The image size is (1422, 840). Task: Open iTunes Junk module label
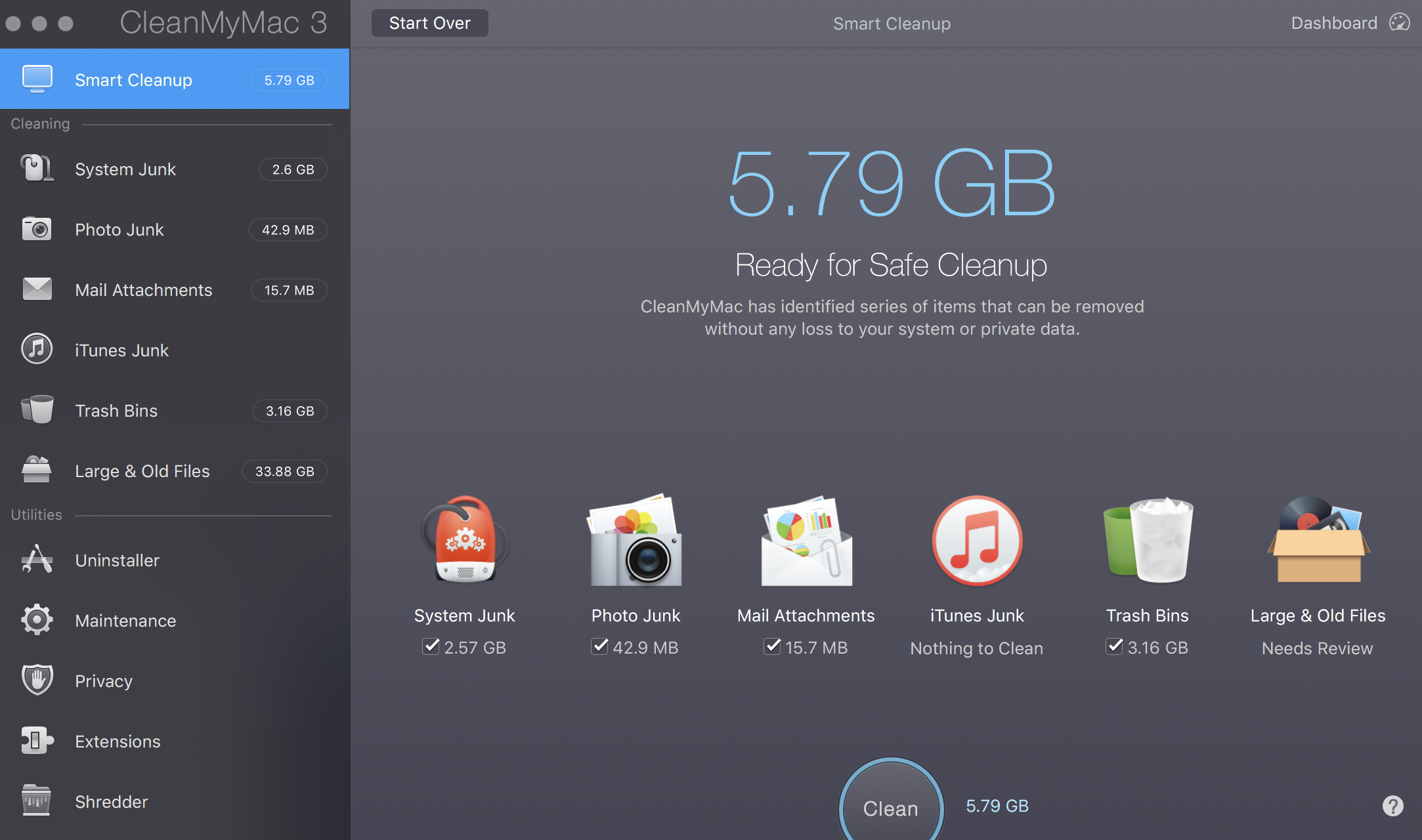coord(122,350)
